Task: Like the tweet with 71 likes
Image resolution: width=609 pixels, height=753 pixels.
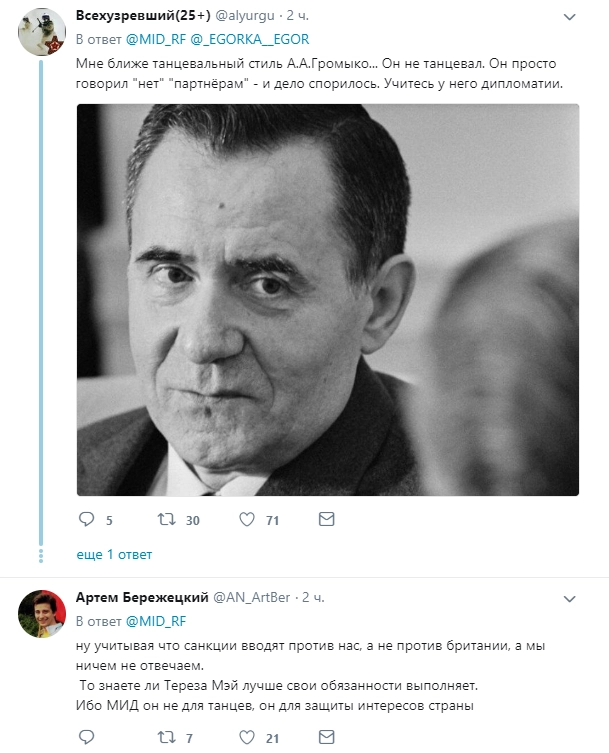Action: click(246, 520)
